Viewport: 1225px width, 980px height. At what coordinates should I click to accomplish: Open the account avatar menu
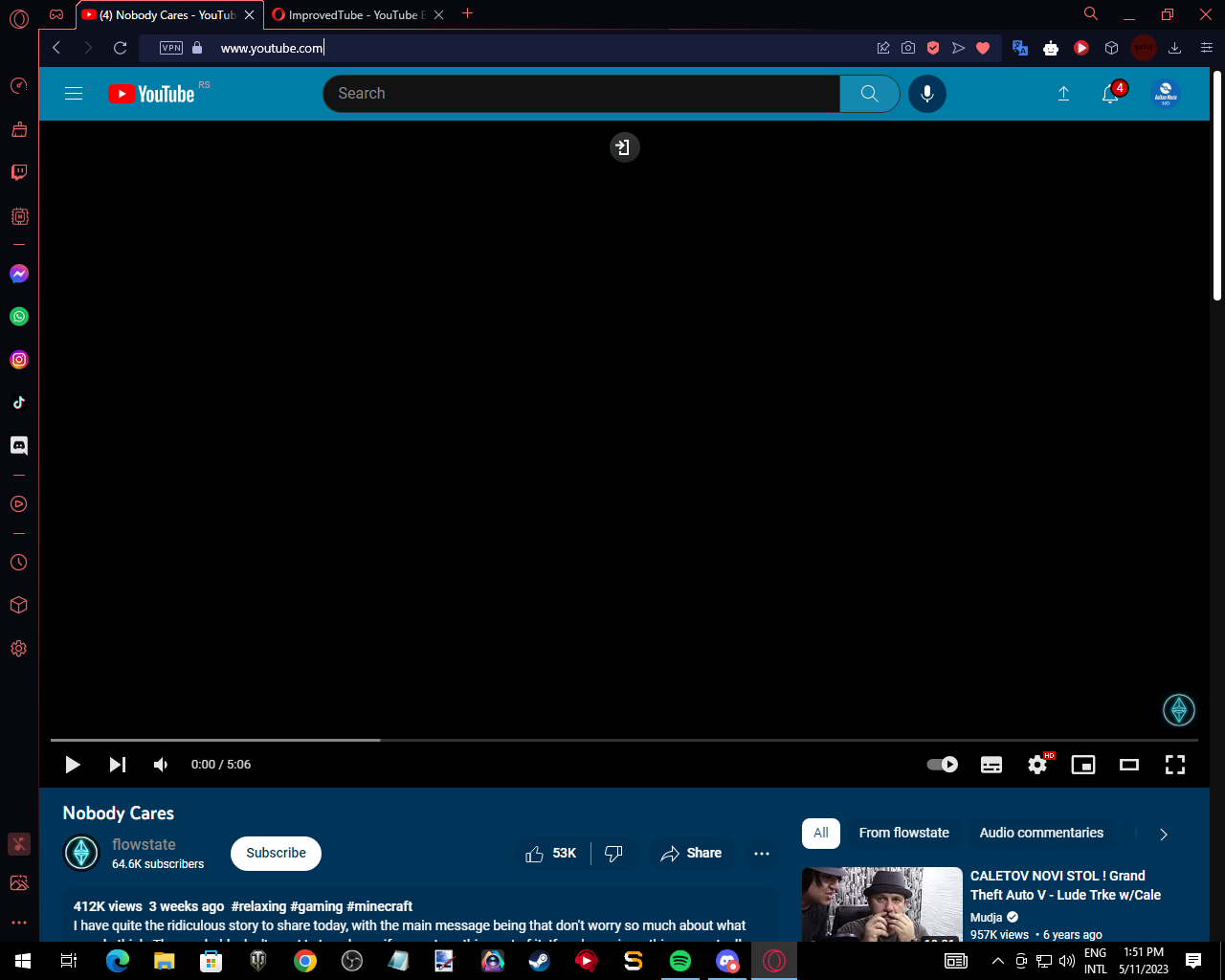1166,94
